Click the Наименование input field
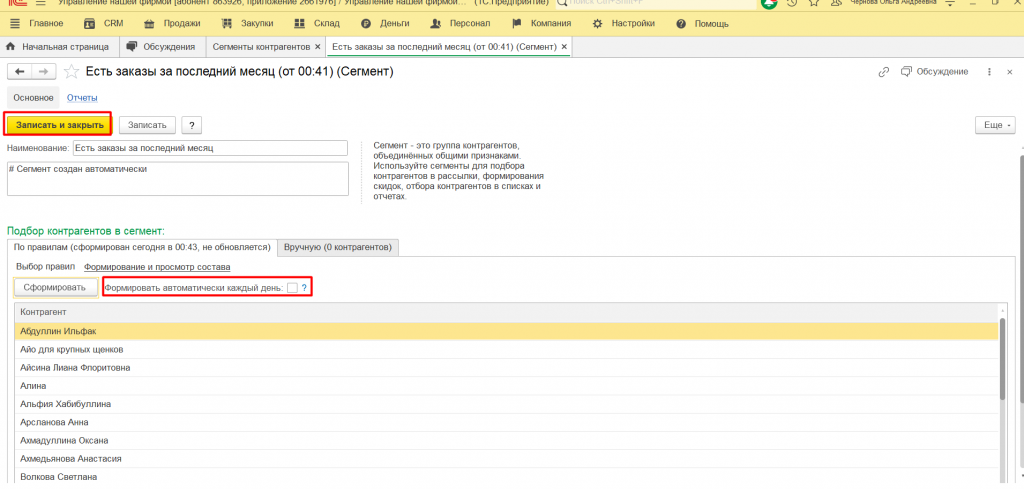Image resolution: width=1024 pixels, height=489 pixels. click(210, 148)
